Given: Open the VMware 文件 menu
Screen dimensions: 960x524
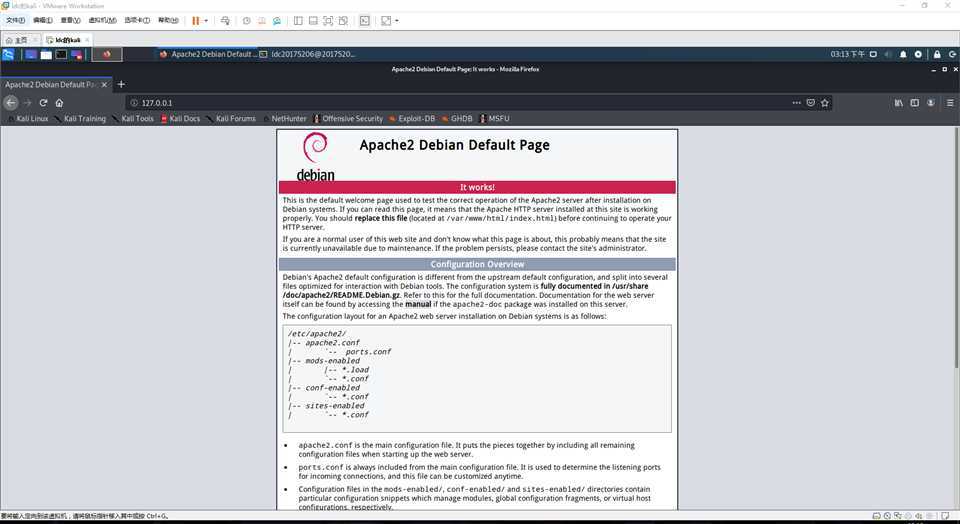Looking at the screenshot, I should [15, 20].
